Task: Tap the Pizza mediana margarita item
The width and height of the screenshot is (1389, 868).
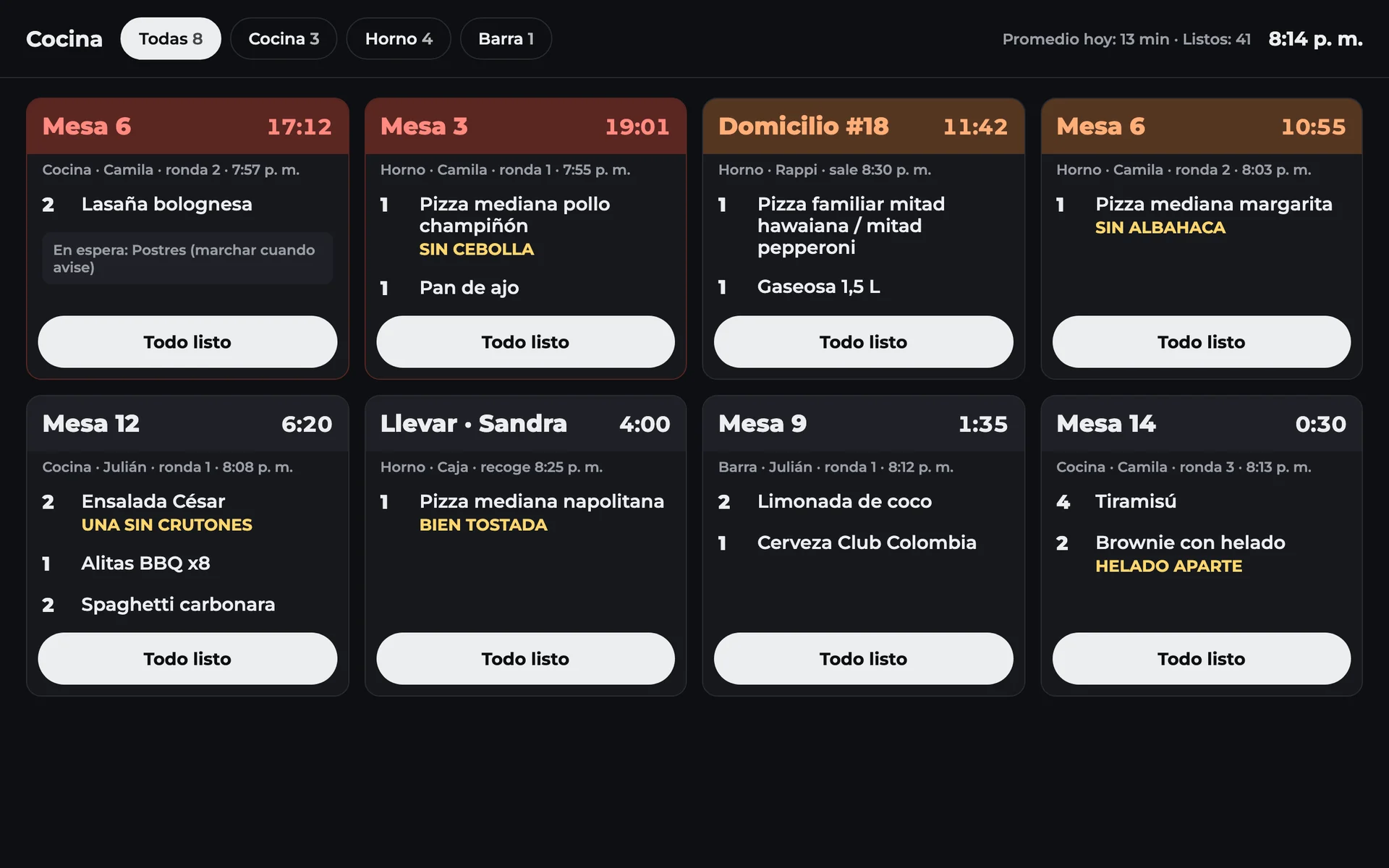Action: pos(1201,215)
